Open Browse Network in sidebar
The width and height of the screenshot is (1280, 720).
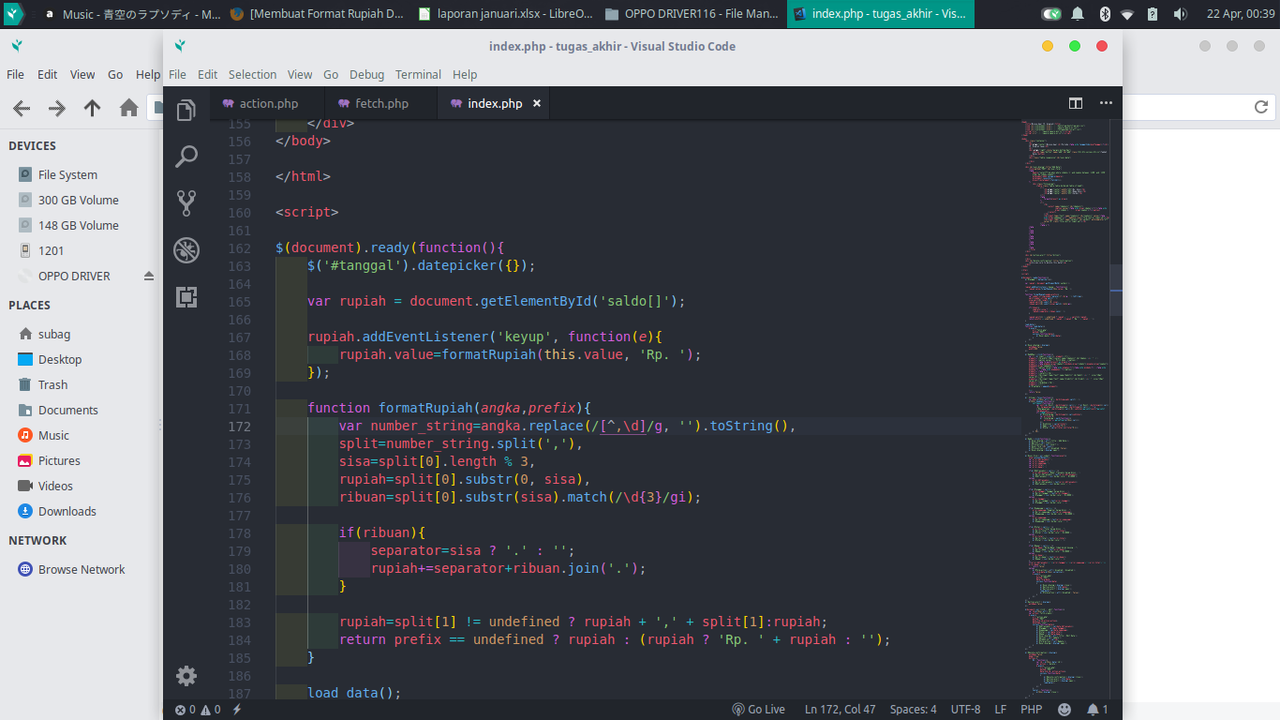[81, 569]
